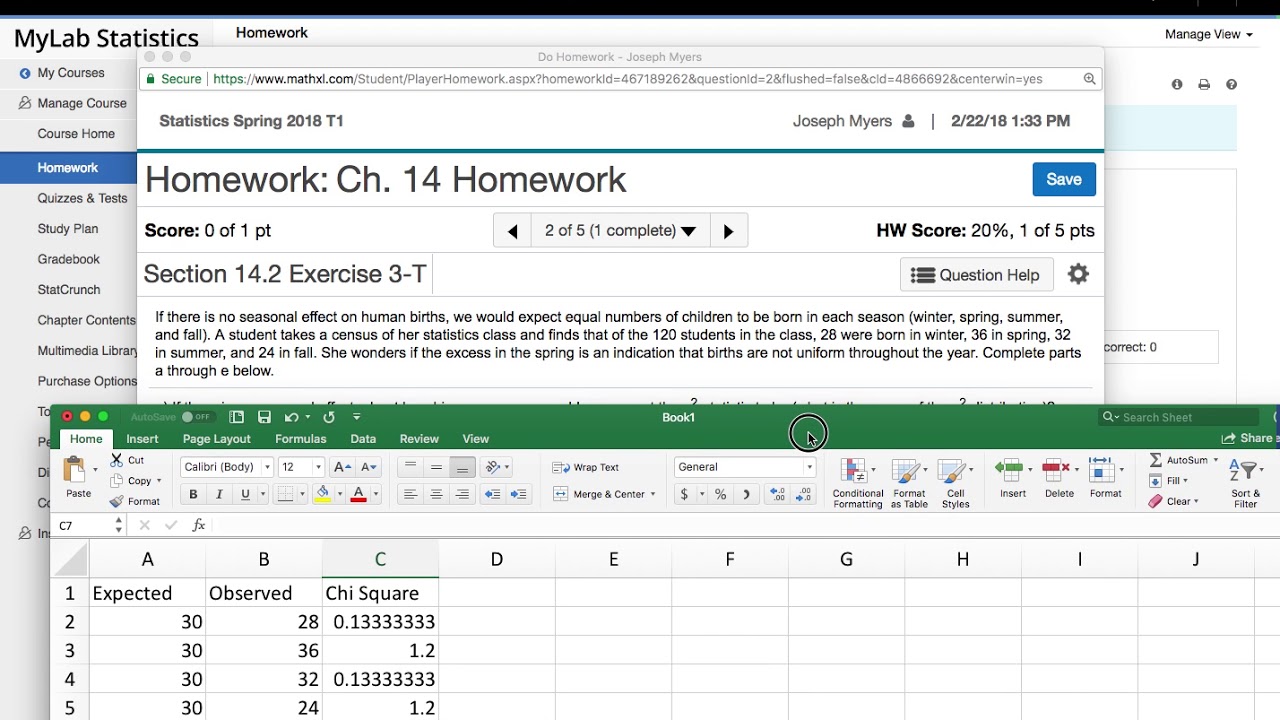
Task: Toggle Wrap Text in Excel ribbon
Action: pyautogui.click(x=587, y=467)
